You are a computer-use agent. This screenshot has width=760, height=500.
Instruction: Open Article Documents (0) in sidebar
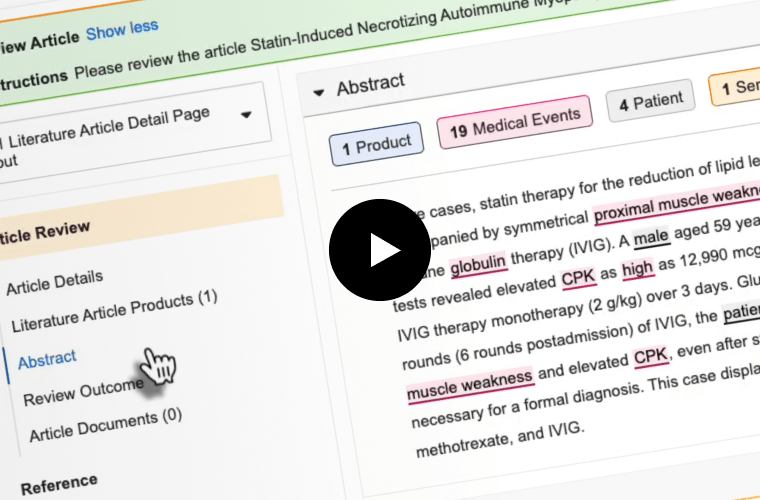click(x=105, y=423)
